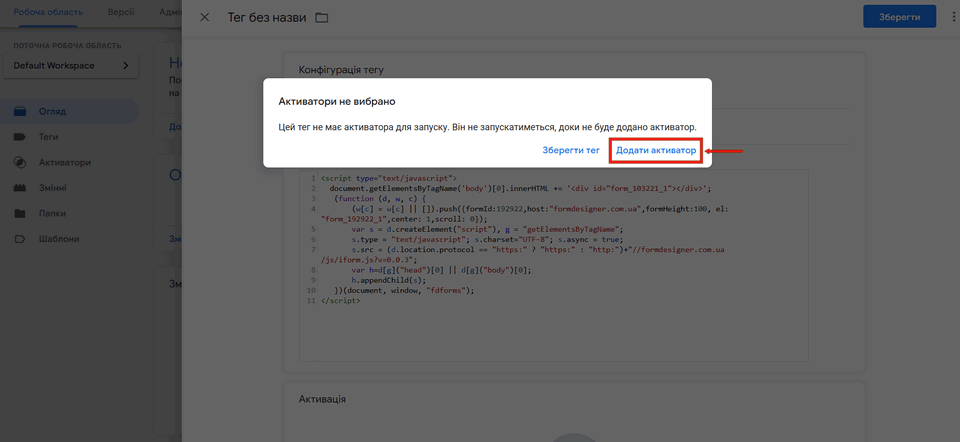Click the opening script line in code editor
960x442 pixels.
389,177
